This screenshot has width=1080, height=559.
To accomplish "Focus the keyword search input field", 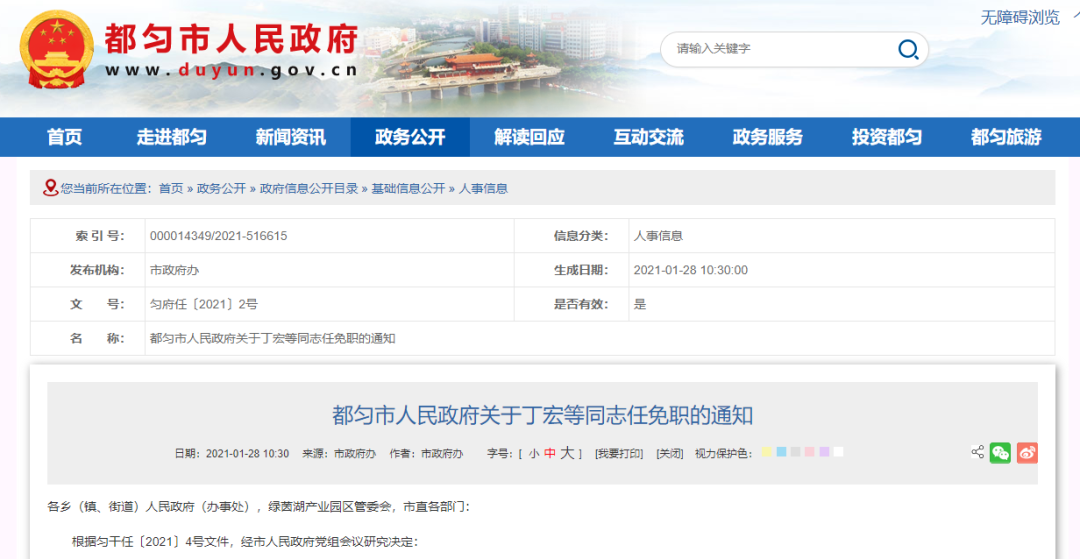I will pyautogui.click(x=782, y=49).
